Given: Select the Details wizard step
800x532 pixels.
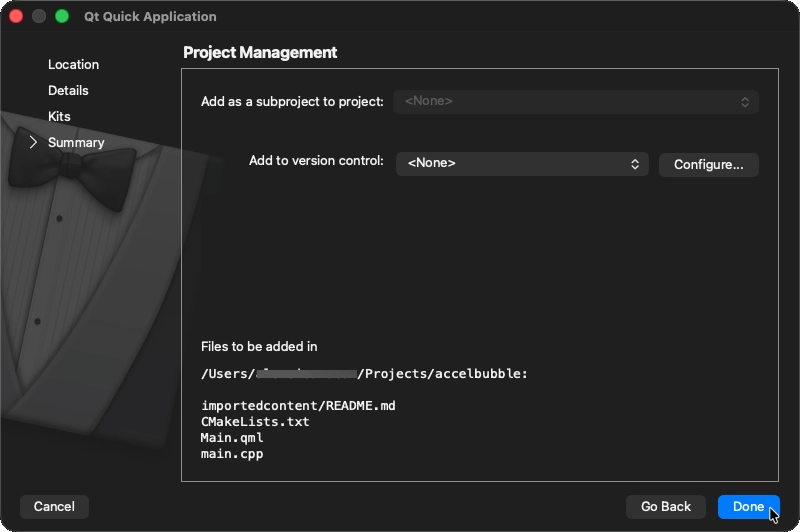Looking at the screenshot, I should coord(68,91).
